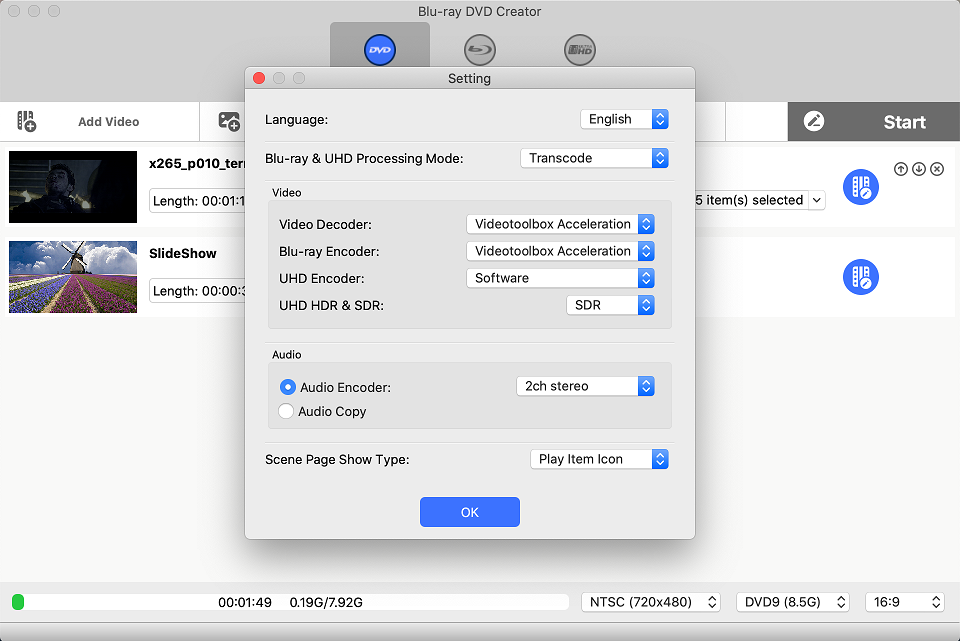Select the windmill SlideShow thumbnail
This screenshot has width=960, height=641.
point(73,277)
